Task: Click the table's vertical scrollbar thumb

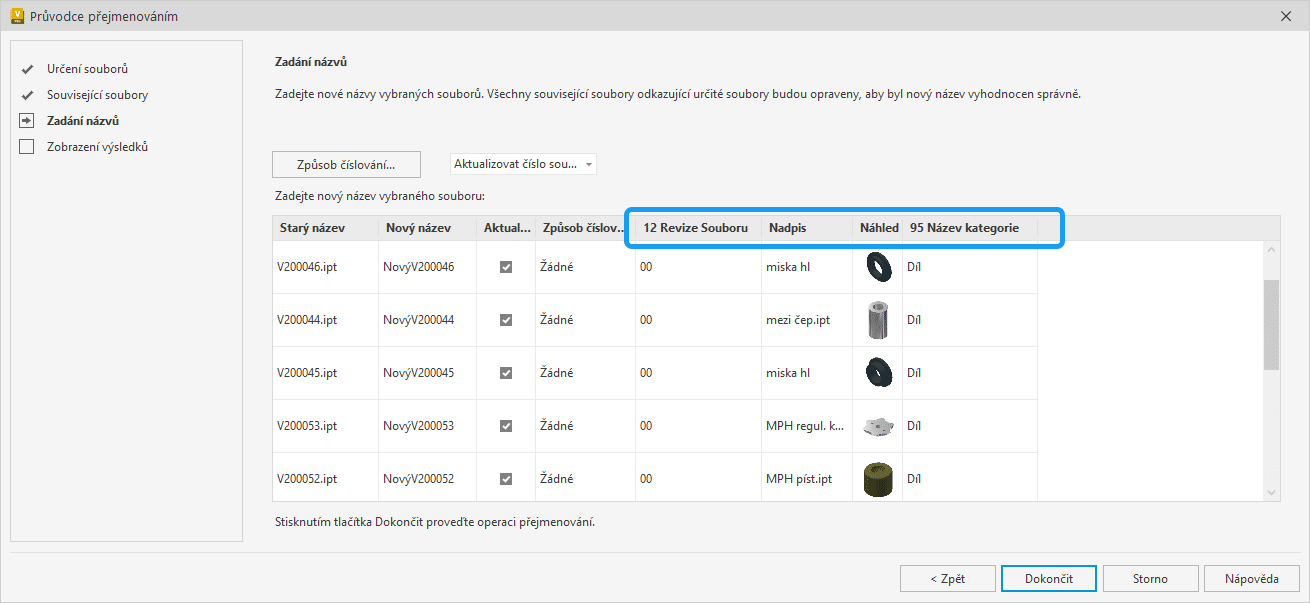Action: click(x=1271, y=325)
